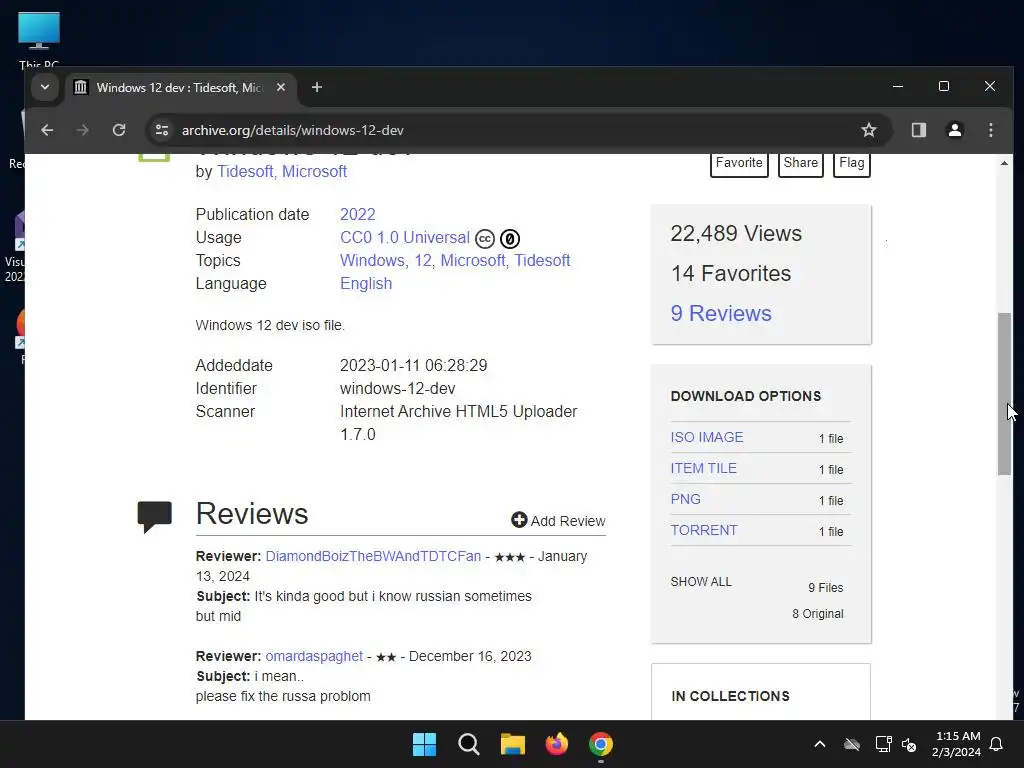Screen dimensions: 1024x768
Task: Download the TORRENT file
Action: point(704,530)
